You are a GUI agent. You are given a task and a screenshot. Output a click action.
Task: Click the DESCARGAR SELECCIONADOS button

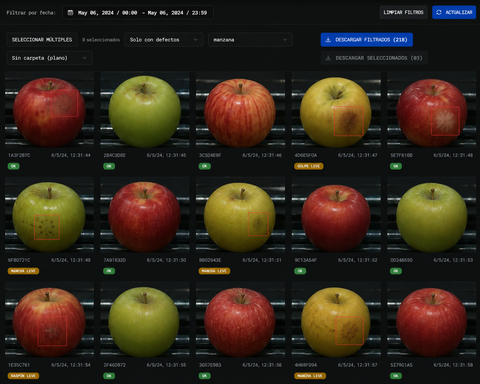coord(374,58)
